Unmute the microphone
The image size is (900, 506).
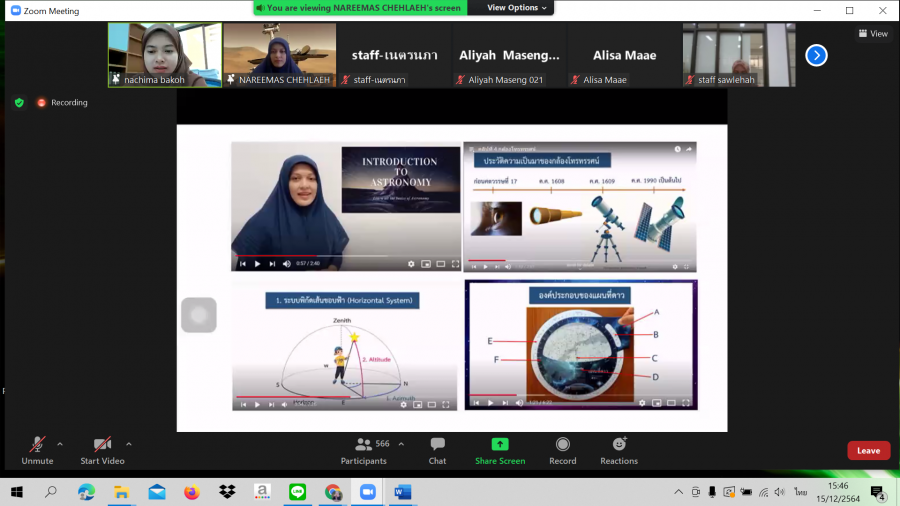(37, 450)
